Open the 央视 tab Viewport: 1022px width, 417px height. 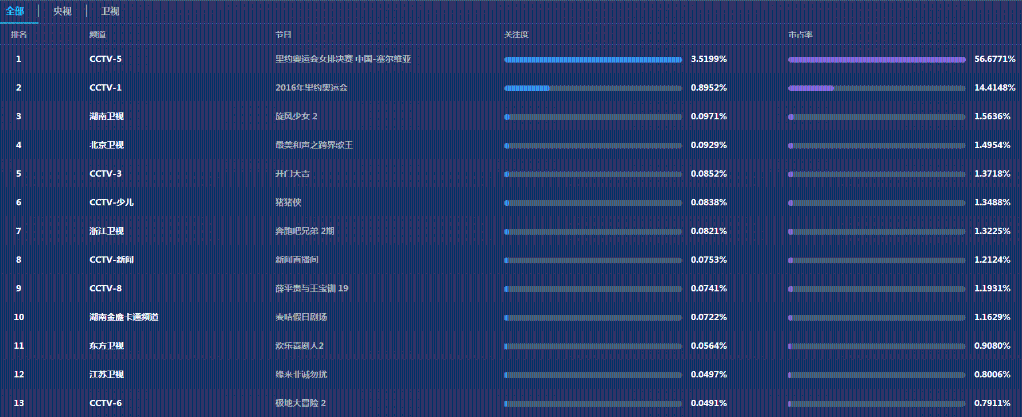click(x=62, y=11)
